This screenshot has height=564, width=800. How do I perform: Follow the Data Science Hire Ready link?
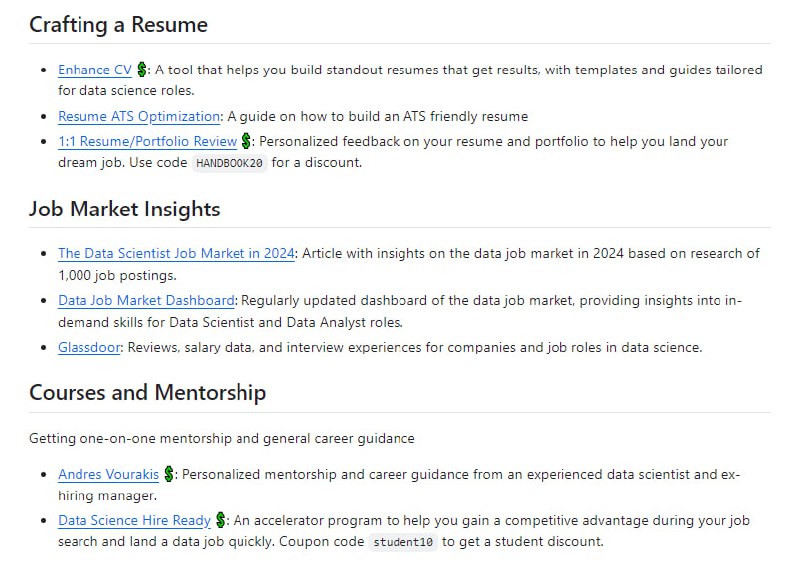click(134, 520)
